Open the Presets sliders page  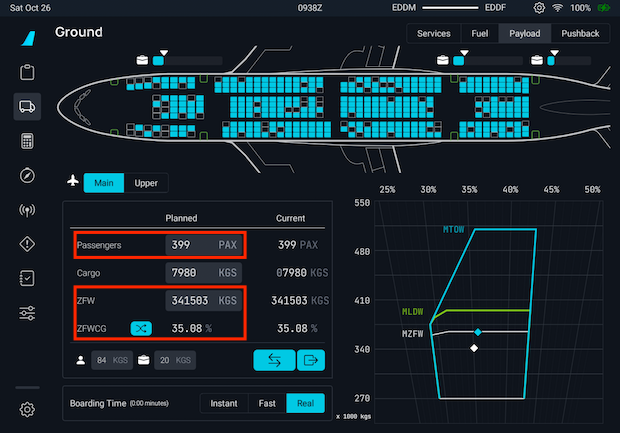[27, 314]
